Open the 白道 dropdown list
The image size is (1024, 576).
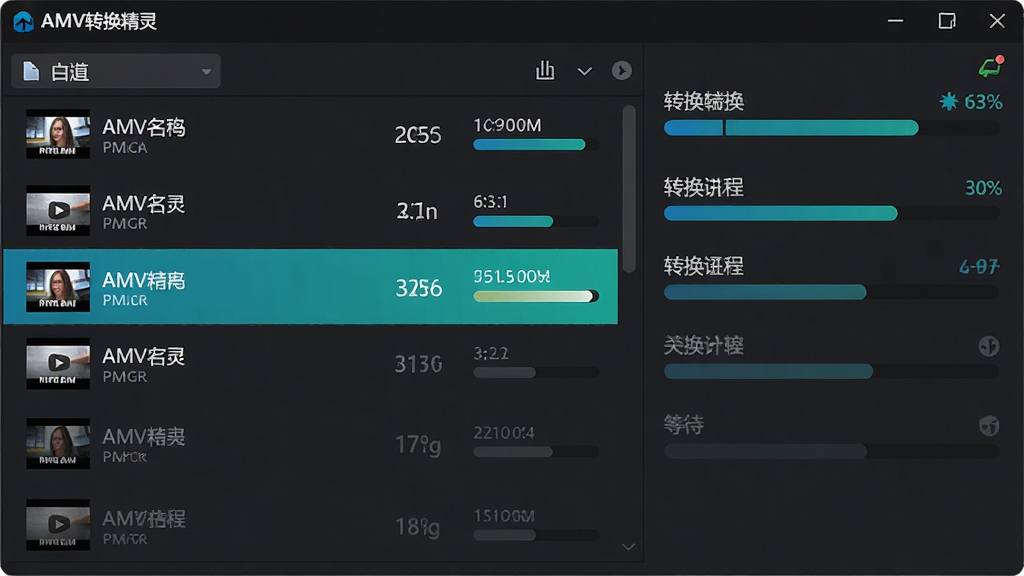click(x=116, y=71)
